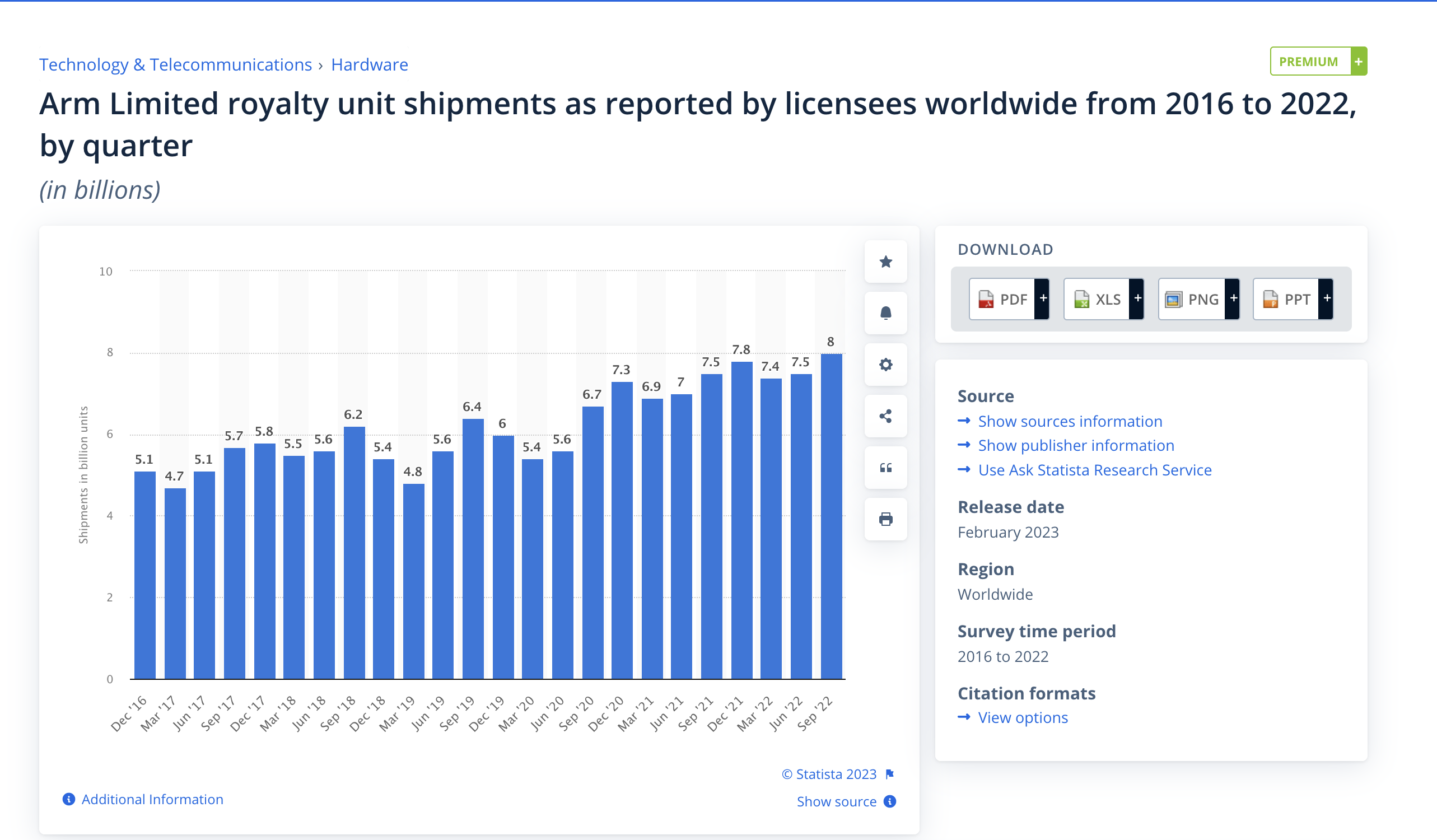Click the '7.4' value label above Mar '22 bar
This screenshot has height=840, width=1437.
(x=770, y=366)
